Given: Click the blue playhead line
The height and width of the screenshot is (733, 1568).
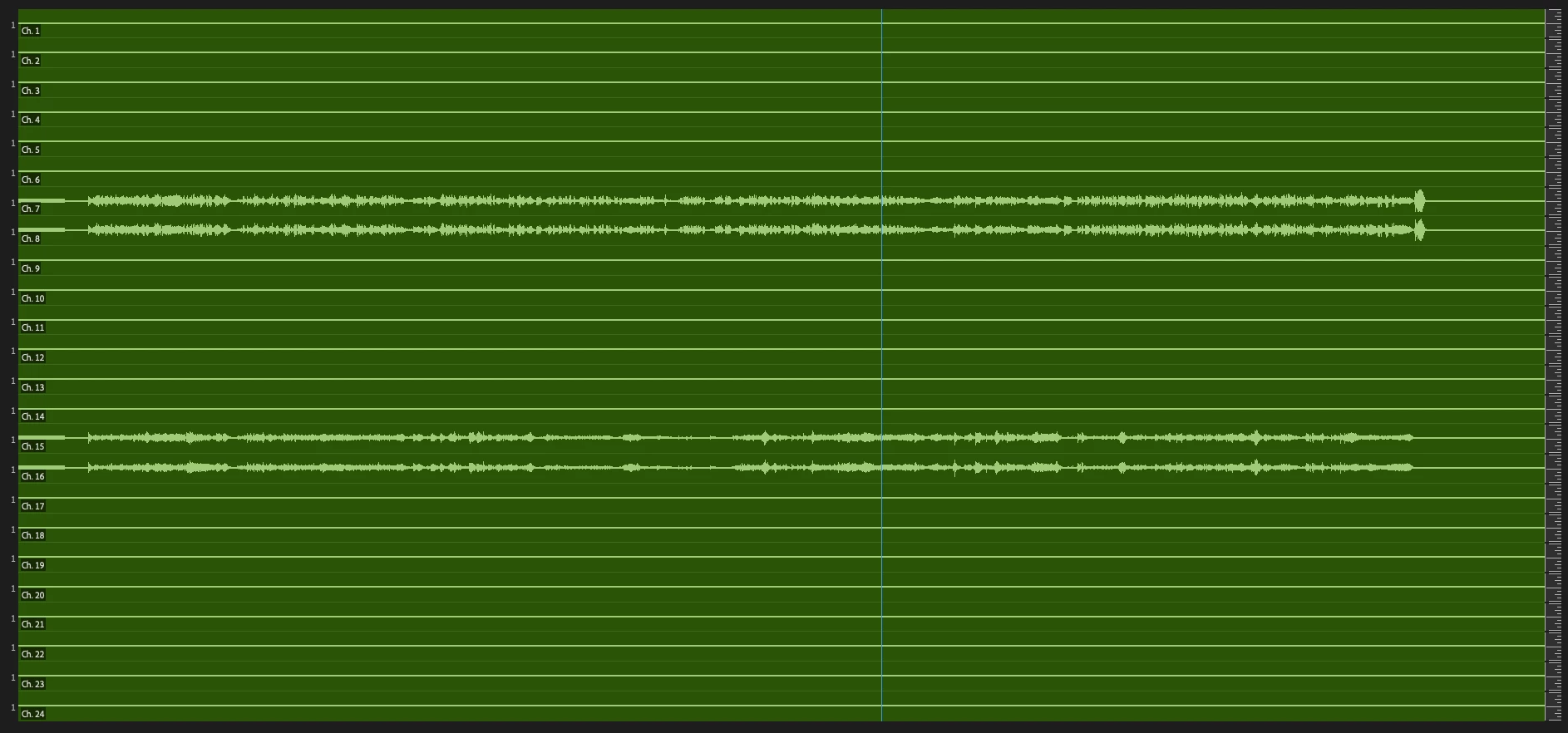Looking at the screenshot, I should [881, 366].
